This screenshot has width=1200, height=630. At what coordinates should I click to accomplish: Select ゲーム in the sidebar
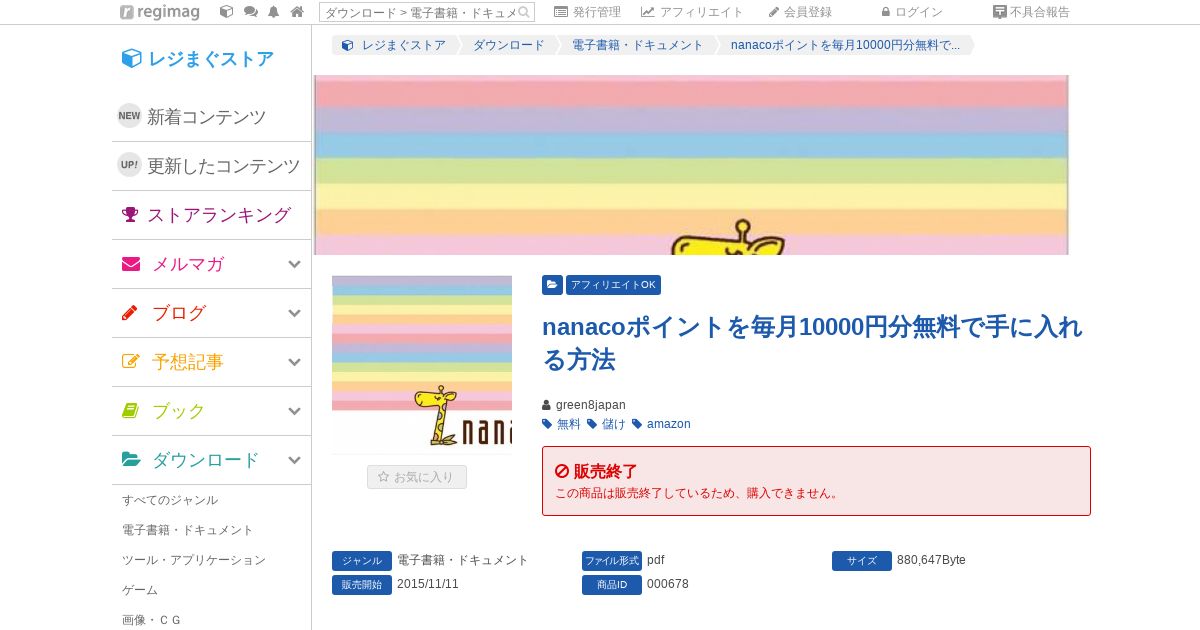[140, 590]
